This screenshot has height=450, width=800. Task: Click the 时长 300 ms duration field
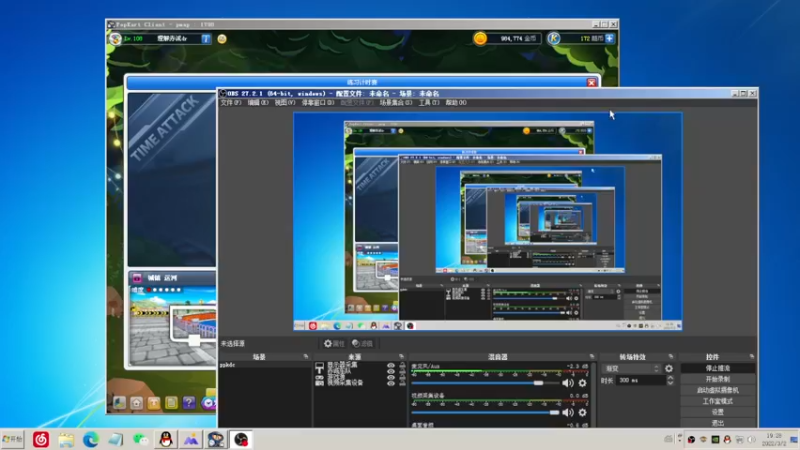pyautogui.click(x=641, y=381)
